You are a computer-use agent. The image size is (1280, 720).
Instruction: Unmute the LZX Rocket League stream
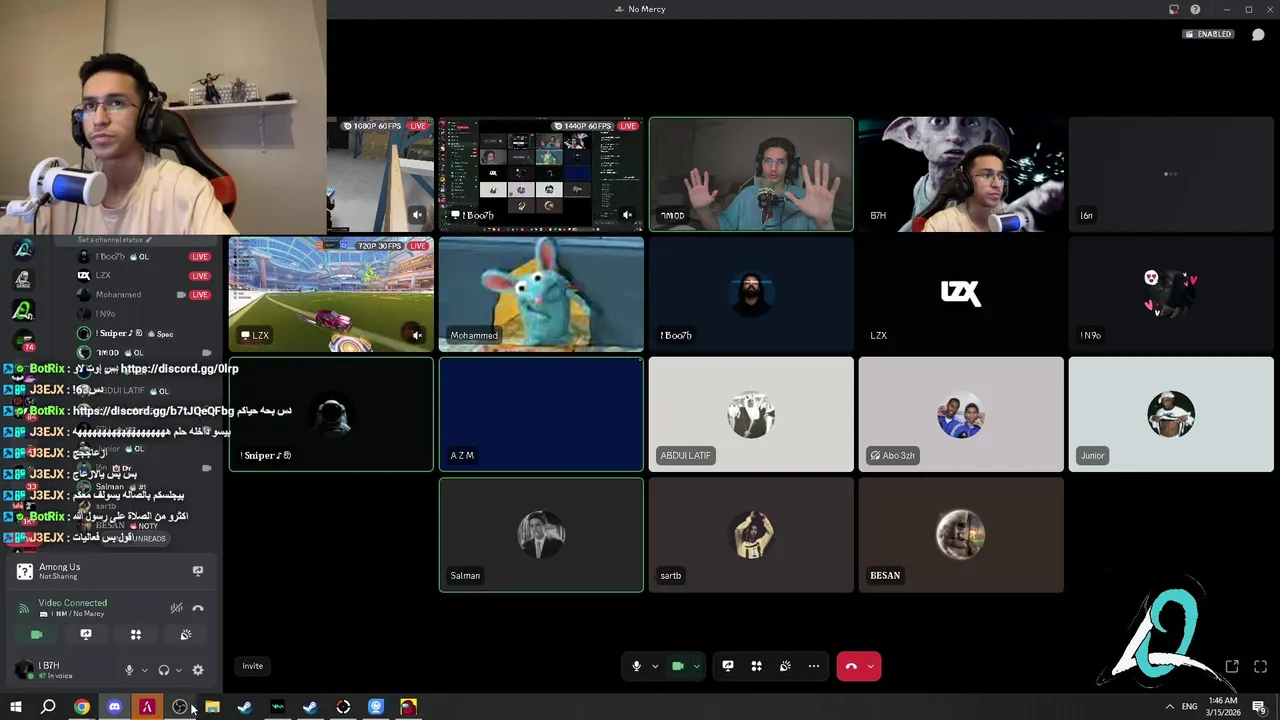point(416,335)
